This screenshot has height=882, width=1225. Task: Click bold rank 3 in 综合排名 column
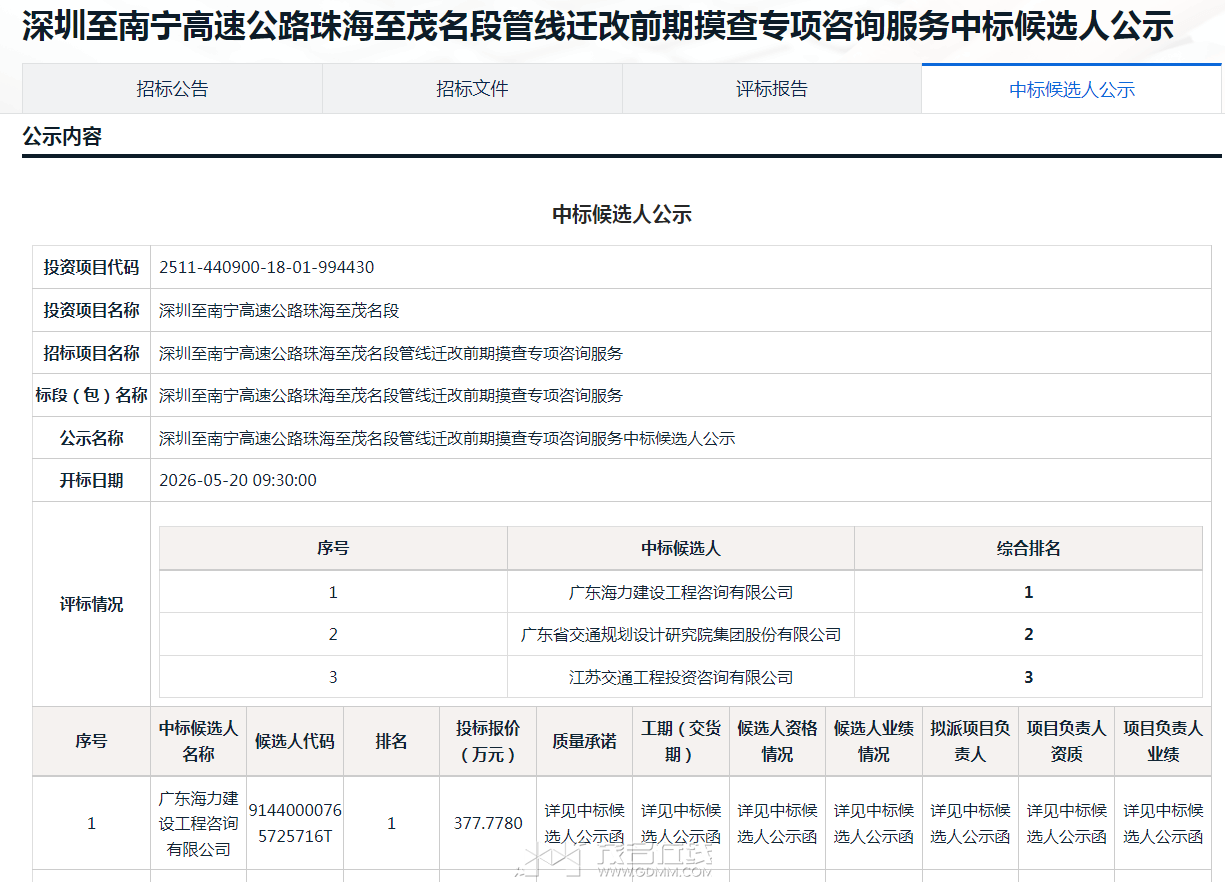point(1029,677)
